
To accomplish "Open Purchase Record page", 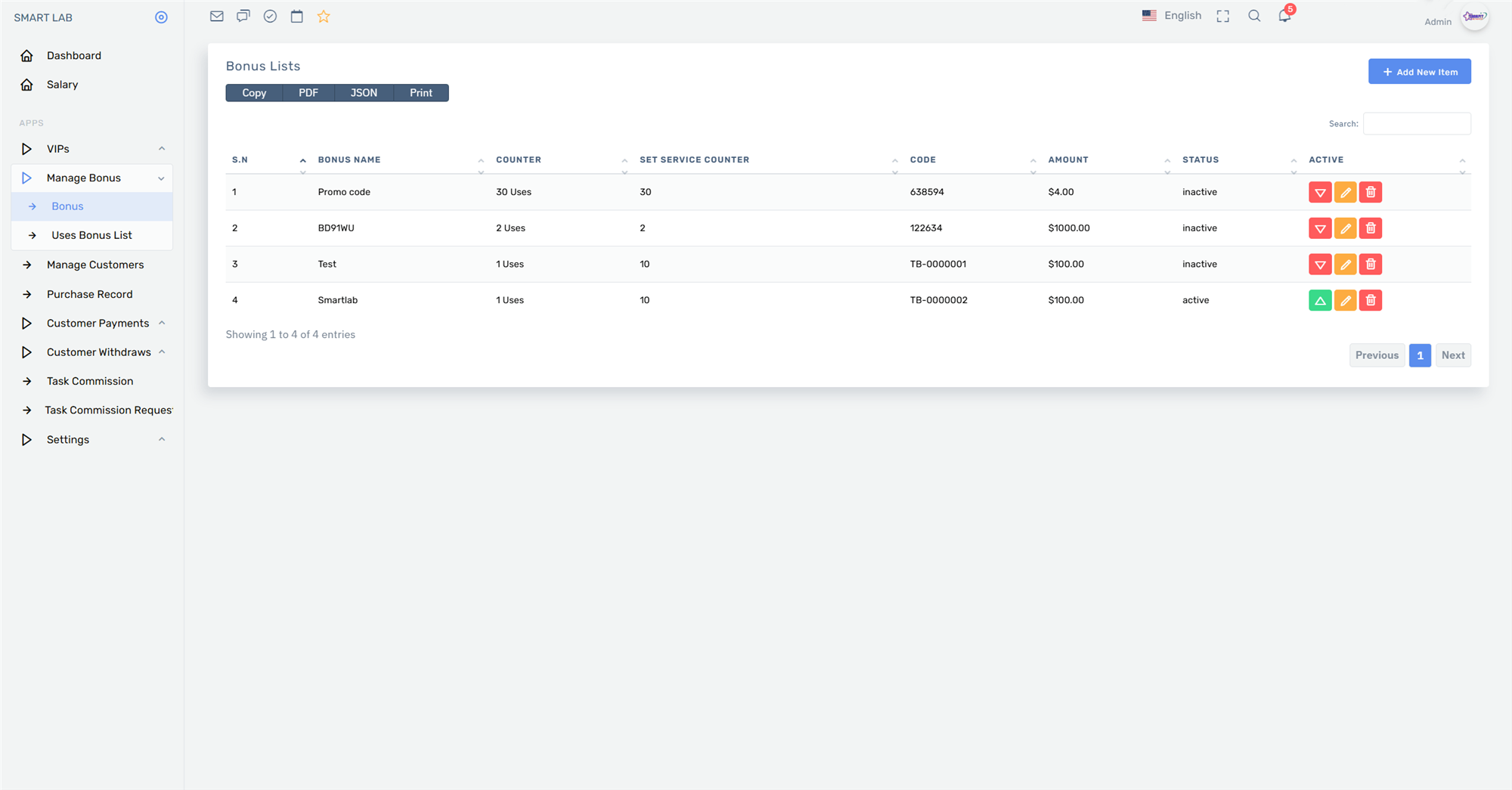I will point(91,294).
